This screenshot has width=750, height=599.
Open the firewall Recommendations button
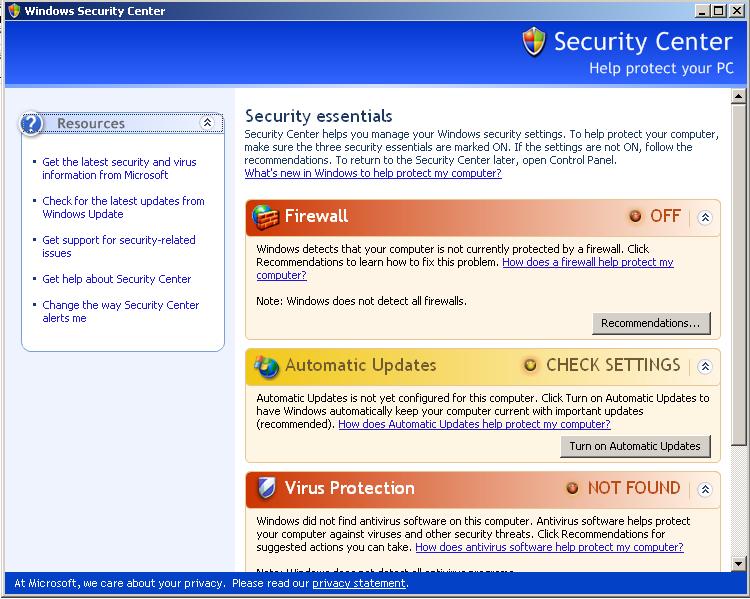tap(651, 323)
